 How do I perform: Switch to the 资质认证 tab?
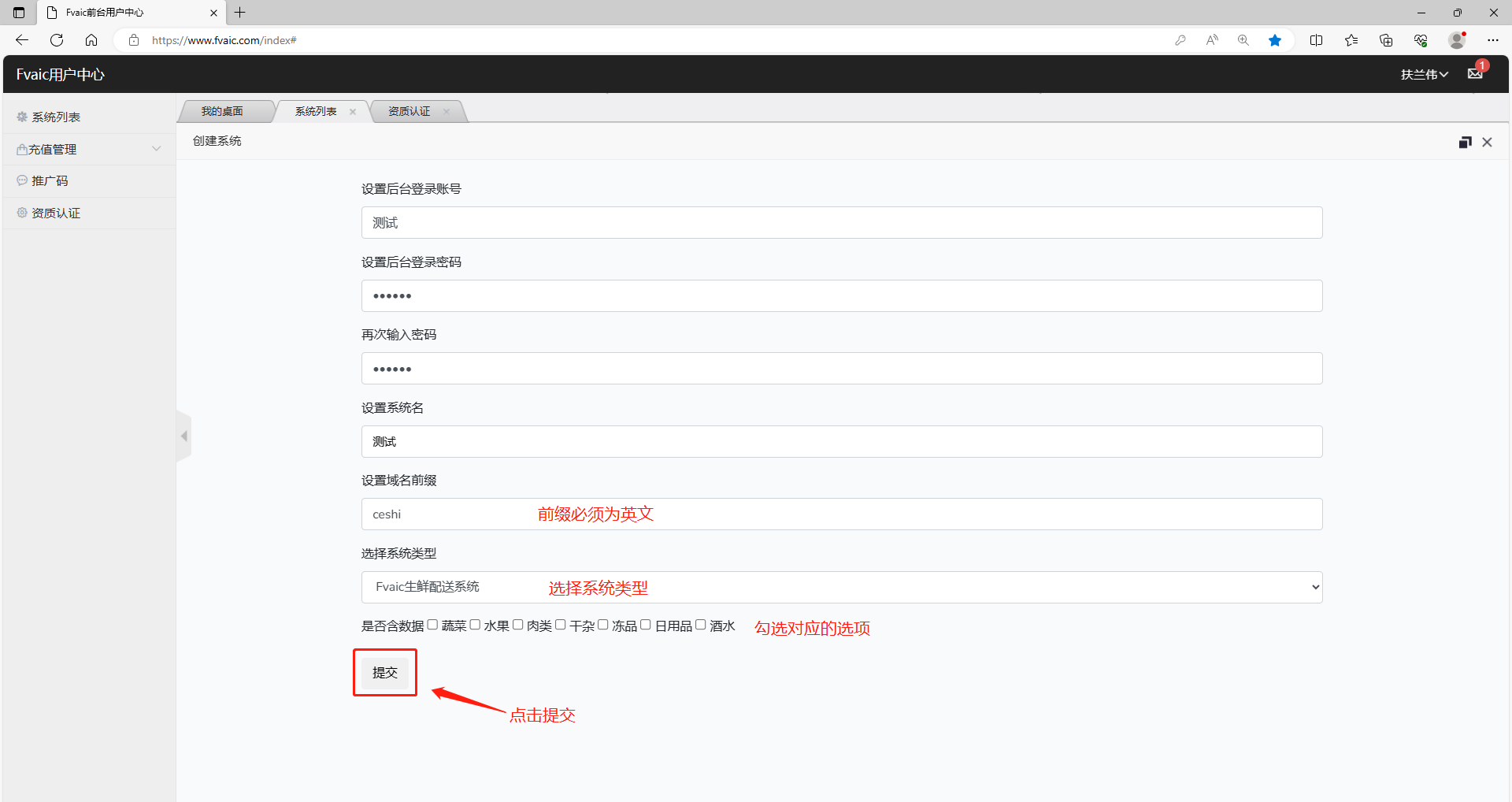click(x=409, y=112)
